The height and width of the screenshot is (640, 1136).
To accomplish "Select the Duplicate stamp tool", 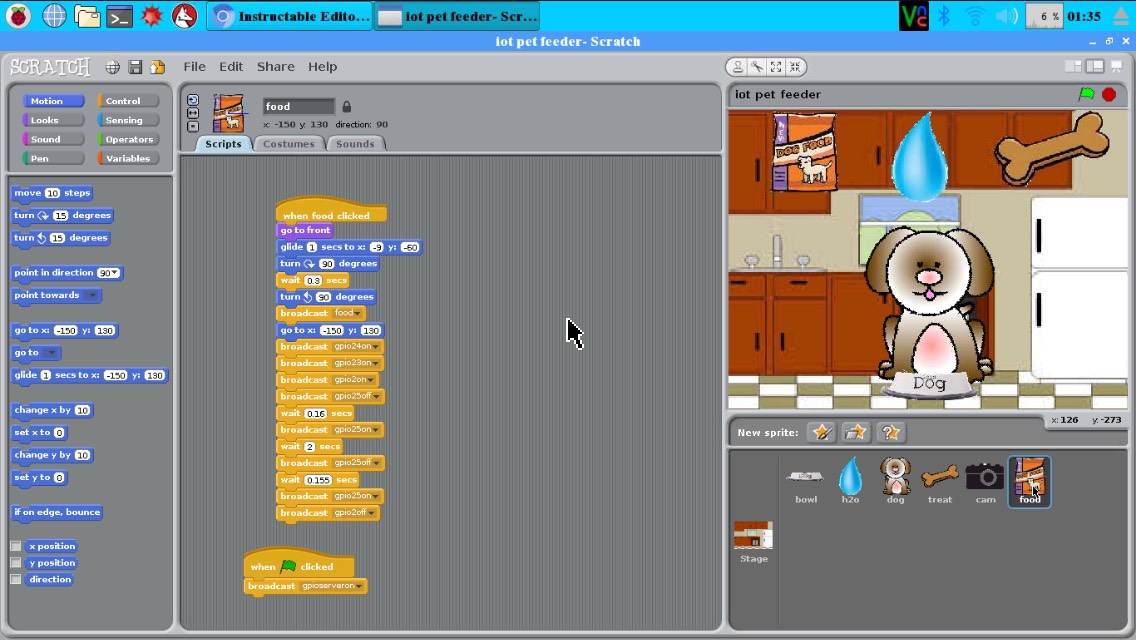I will (738, 67).
